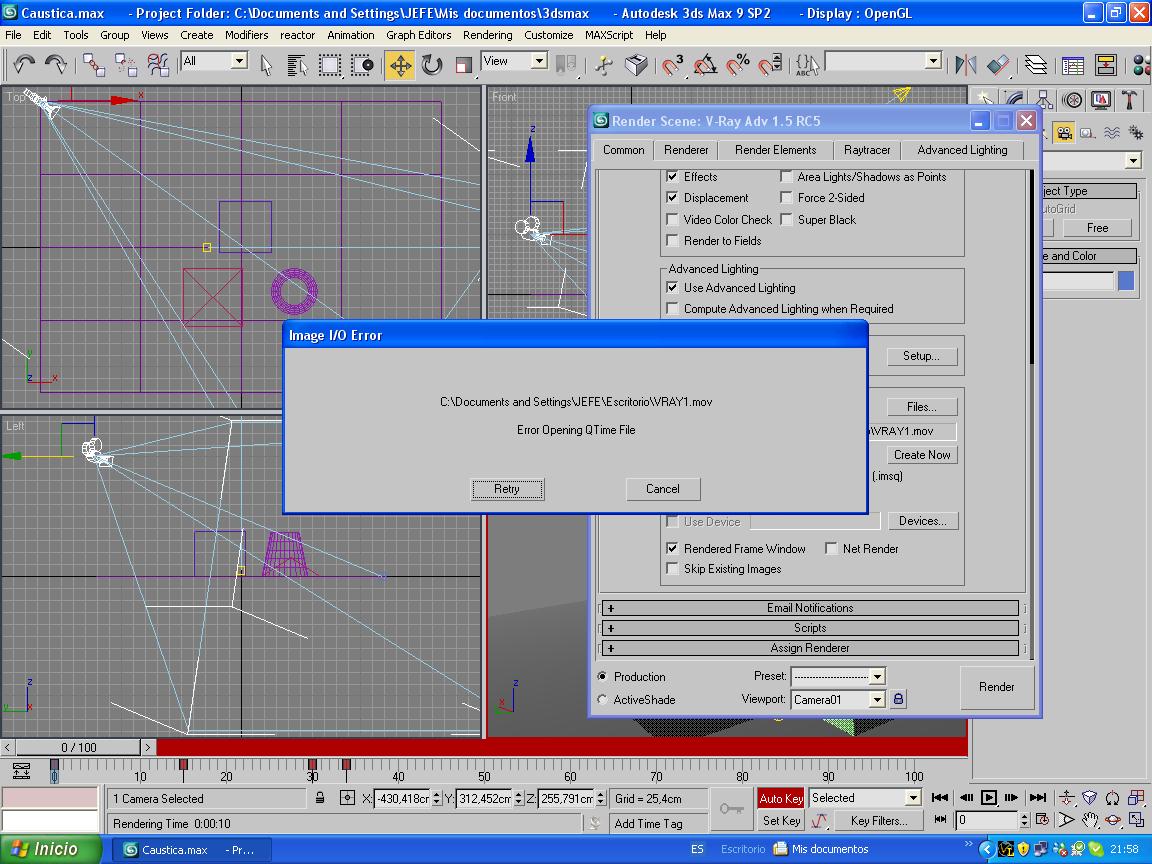
Task: Click the lock viewport icon beside Camera01
Action: coord(898,699)
